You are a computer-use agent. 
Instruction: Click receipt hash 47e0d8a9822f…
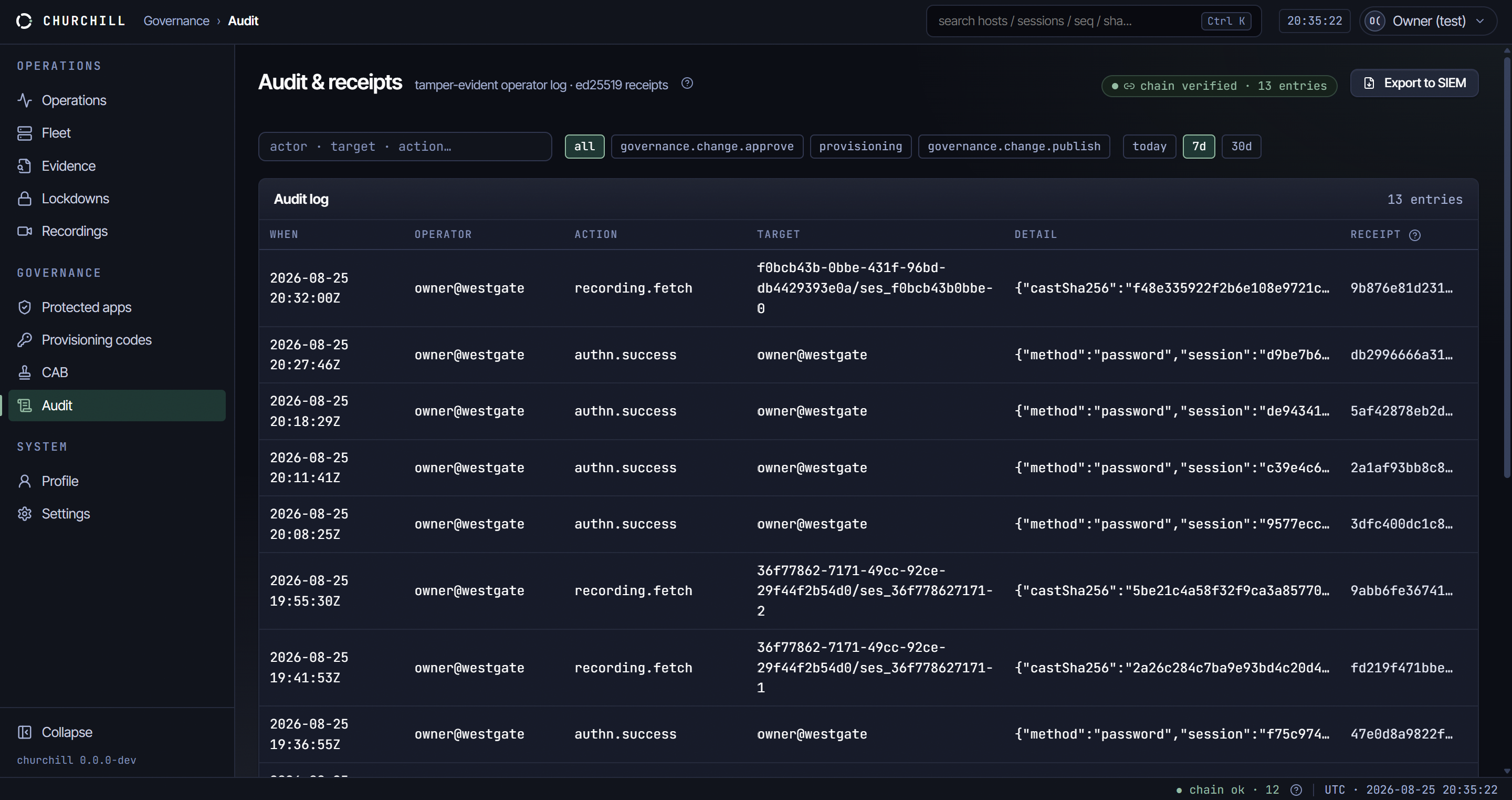pos(1402,734)
